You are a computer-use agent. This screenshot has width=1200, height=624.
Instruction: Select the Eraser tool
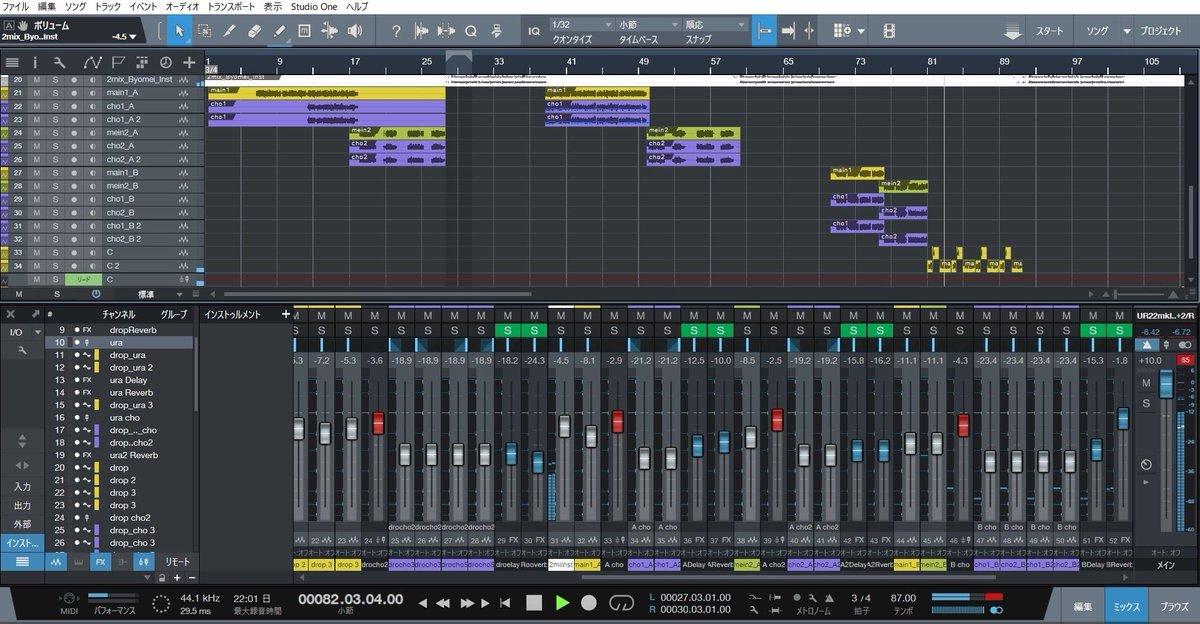click(255, 31)
